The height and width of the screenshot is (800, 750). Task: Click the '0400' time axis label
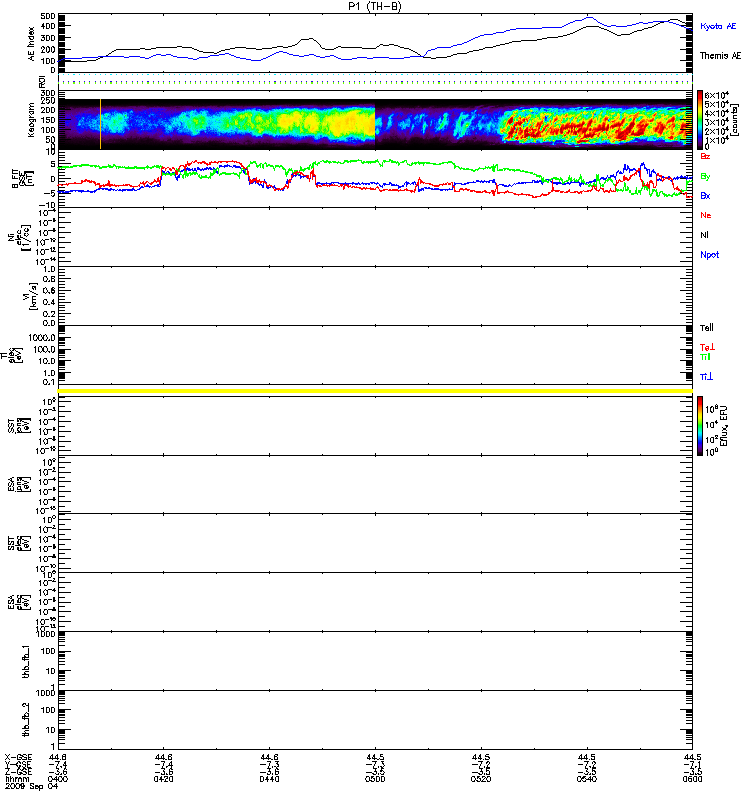[58, 779]
